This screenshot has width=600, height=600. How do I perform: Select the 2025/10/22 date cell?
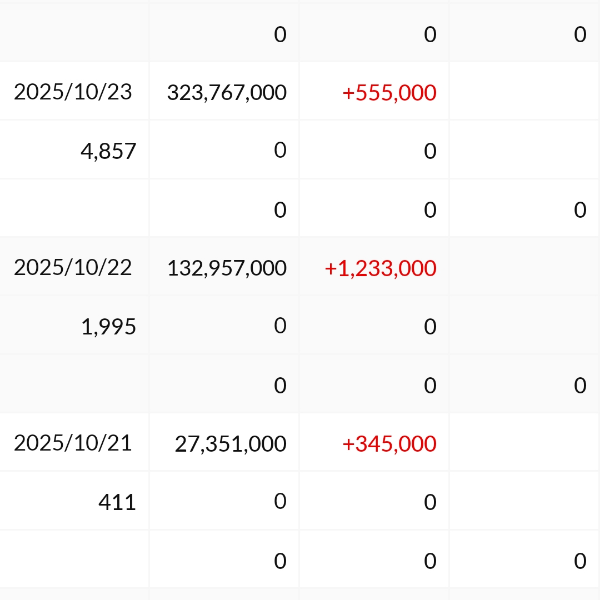73,267
